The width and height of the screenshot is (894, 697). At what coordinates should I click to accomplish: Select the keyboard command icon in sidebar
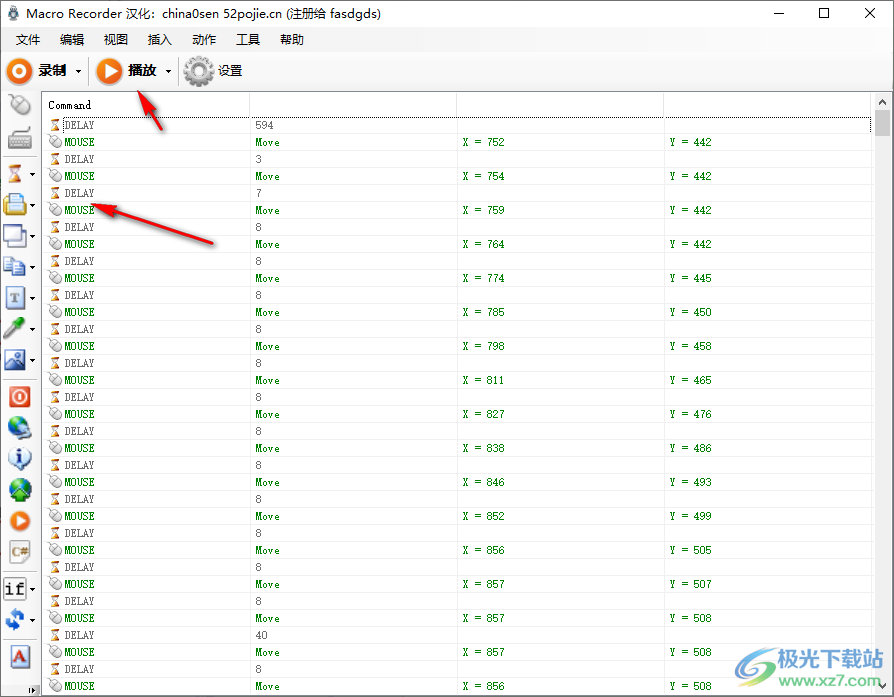20,137
